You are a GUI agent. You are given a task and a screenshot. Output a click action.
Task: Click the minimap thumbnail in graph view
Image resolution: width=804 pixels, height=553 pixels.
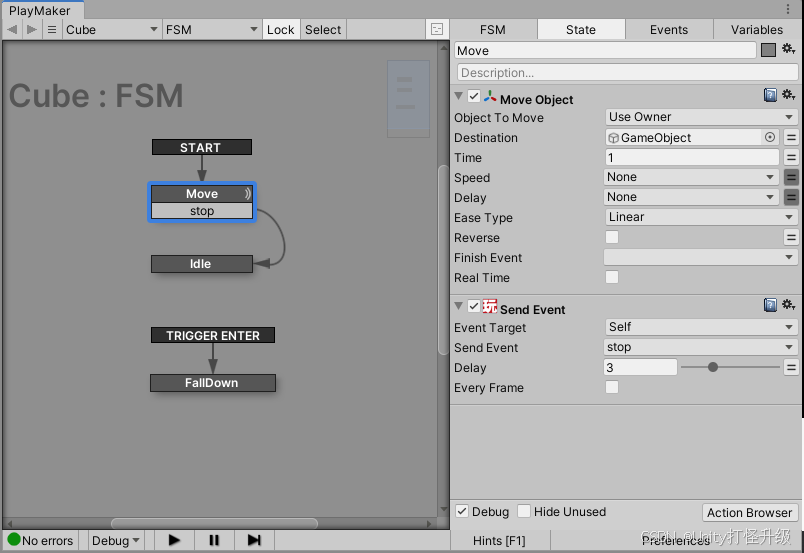408,98
